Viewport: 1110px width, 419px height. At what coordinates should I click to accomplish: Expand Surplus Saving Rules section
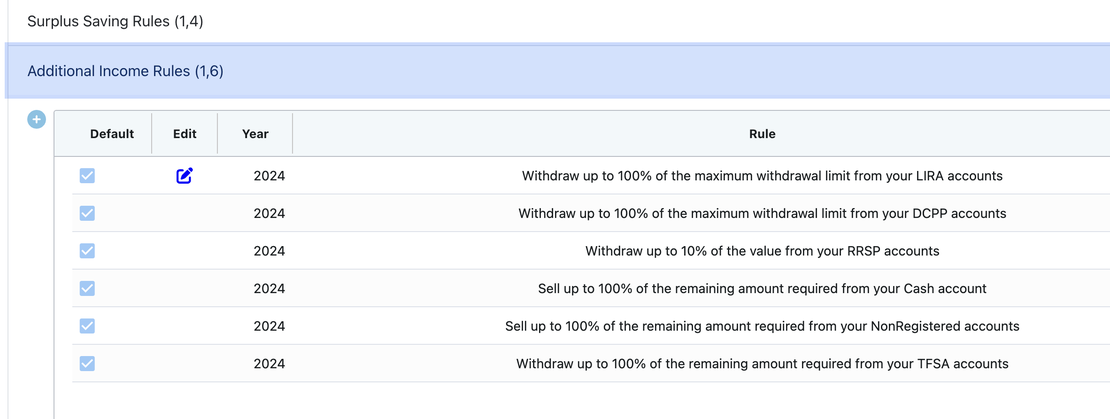(115, 21)
